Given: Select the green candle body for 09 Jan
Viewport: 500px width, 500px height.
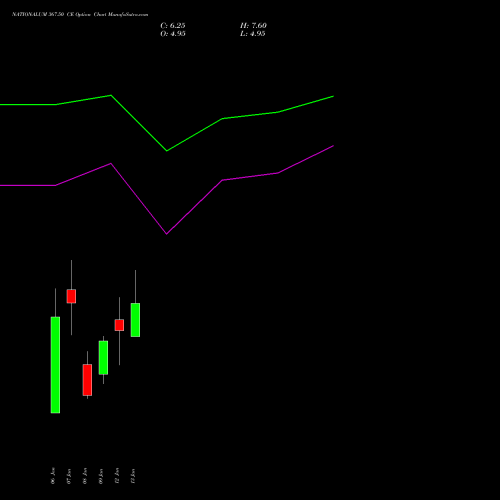Looking at the screenshot, I should click(103, 358).
